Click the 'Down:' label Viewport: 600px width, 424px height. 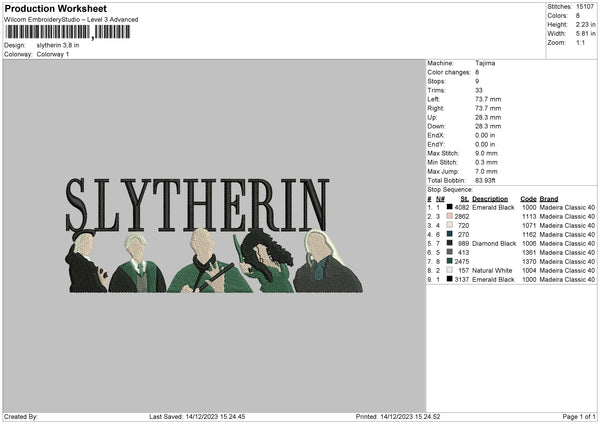click(x=436, y=126)
